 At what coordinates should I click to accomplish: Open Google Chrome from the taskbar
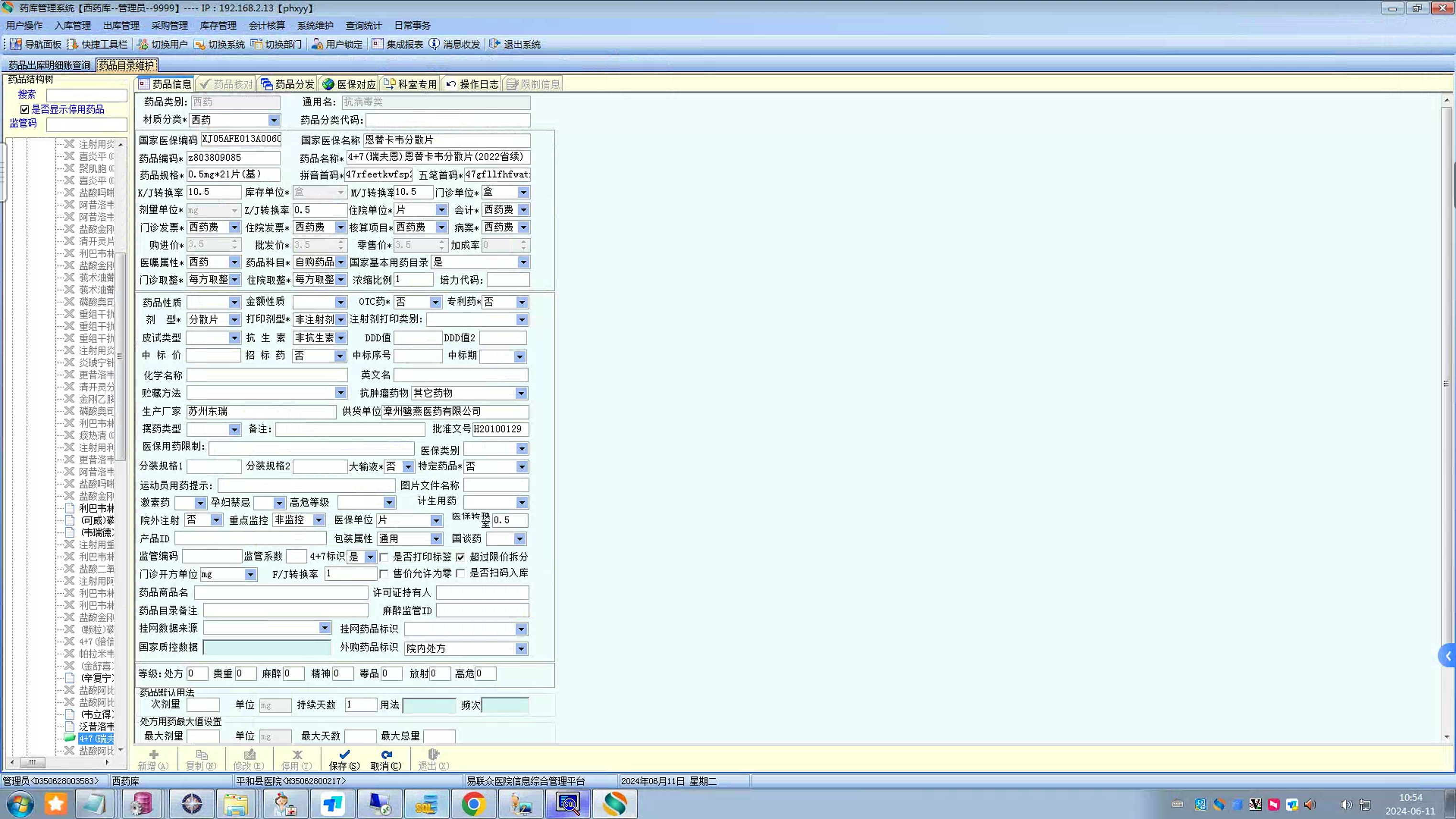point(474,804)
